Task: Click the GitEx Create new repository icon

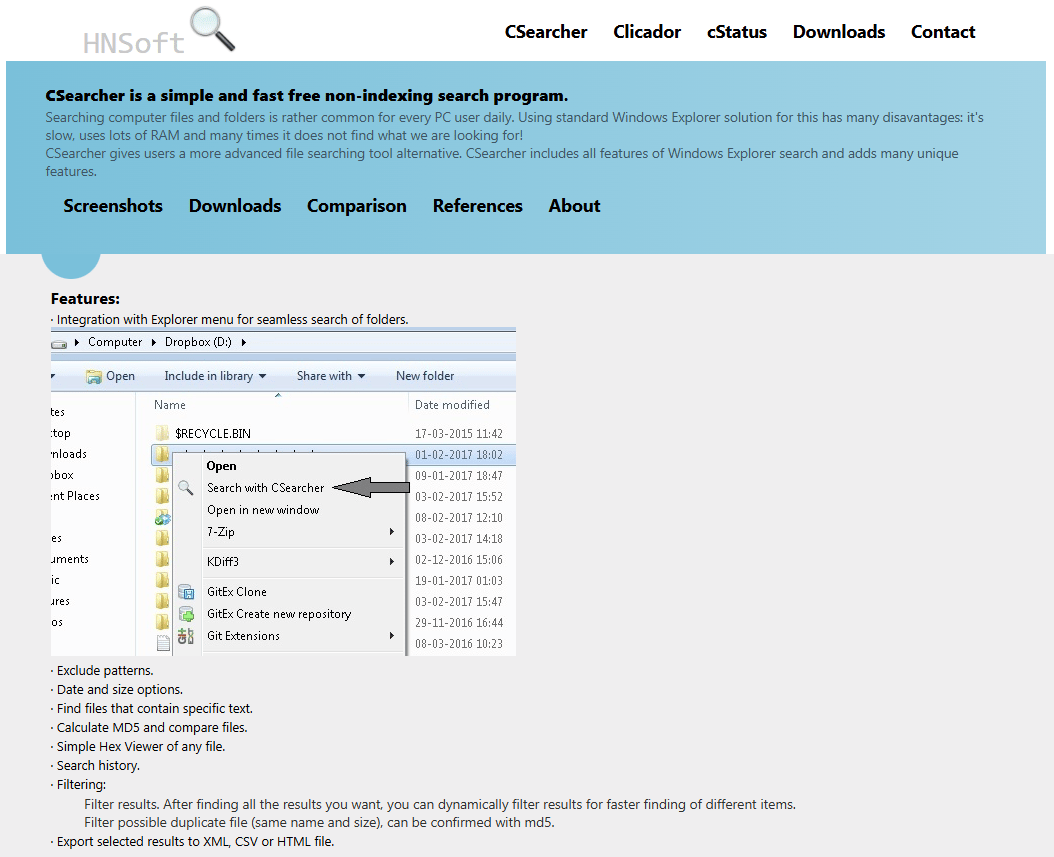Action: point(186,614)
